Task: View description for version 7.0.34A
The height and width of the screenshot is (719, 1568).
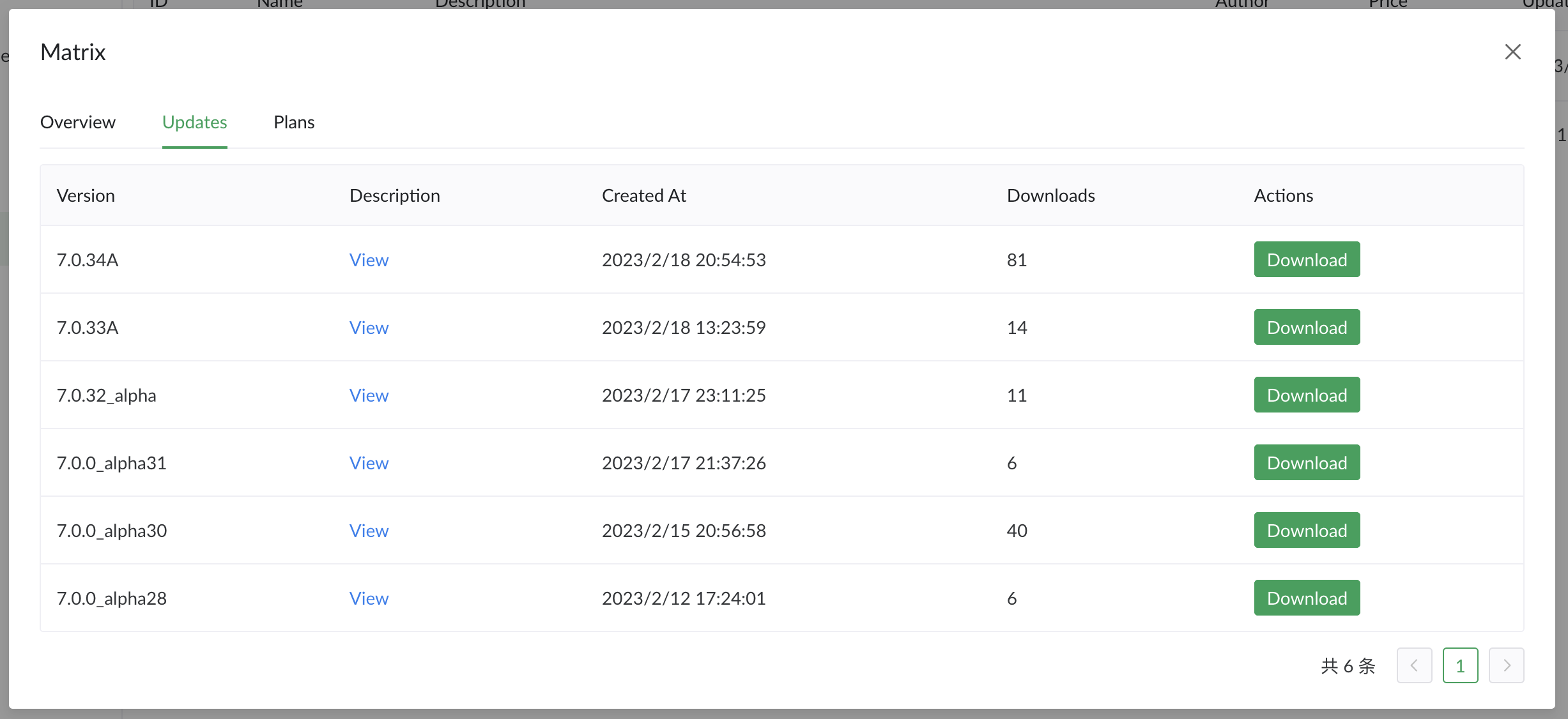Action: pyautogui.click(x=369, y=260)
